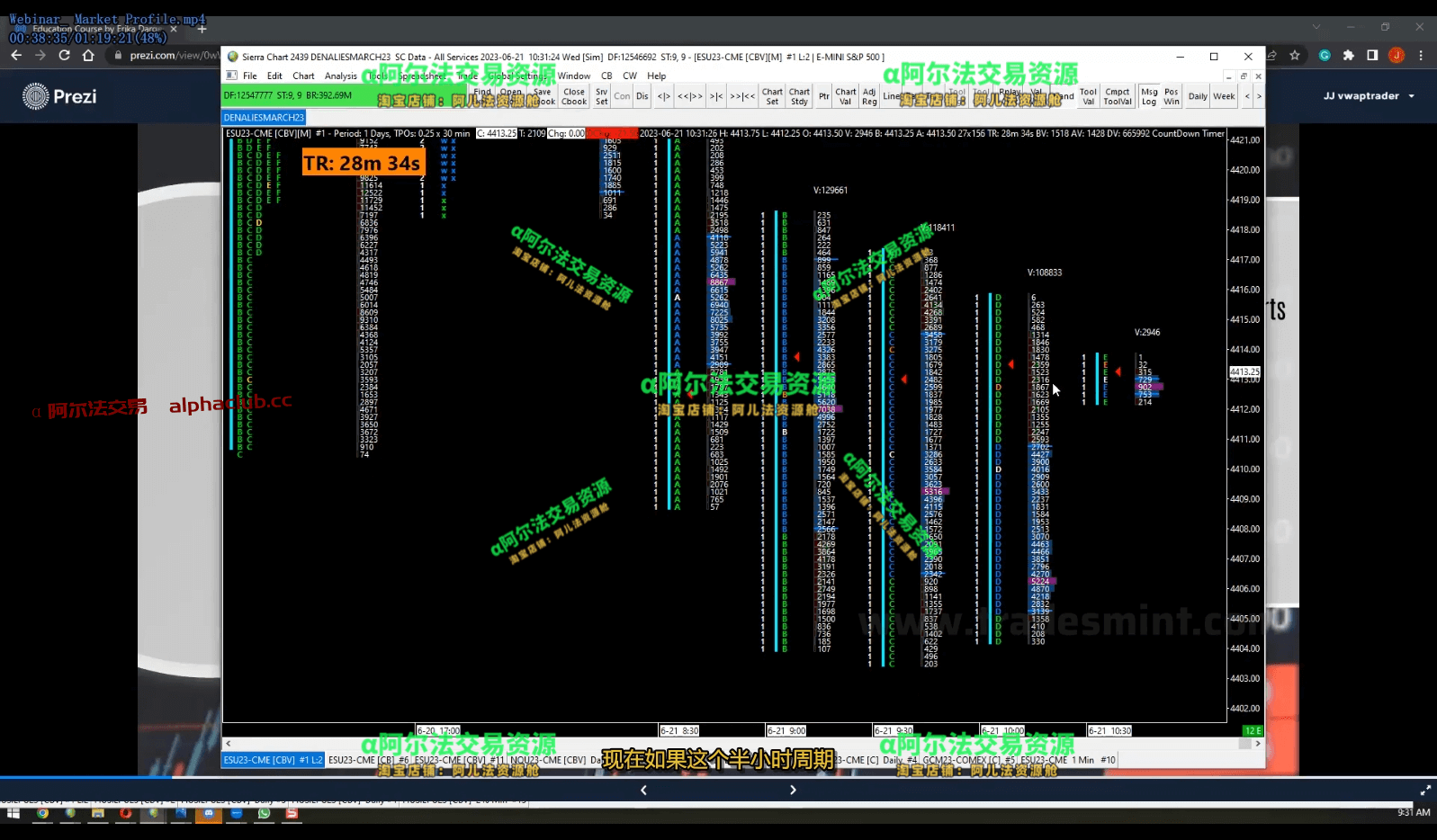Screen dimensions: 1437x840
Task: Toggle the Ptr pointer mode button
Action: point(823,96)
